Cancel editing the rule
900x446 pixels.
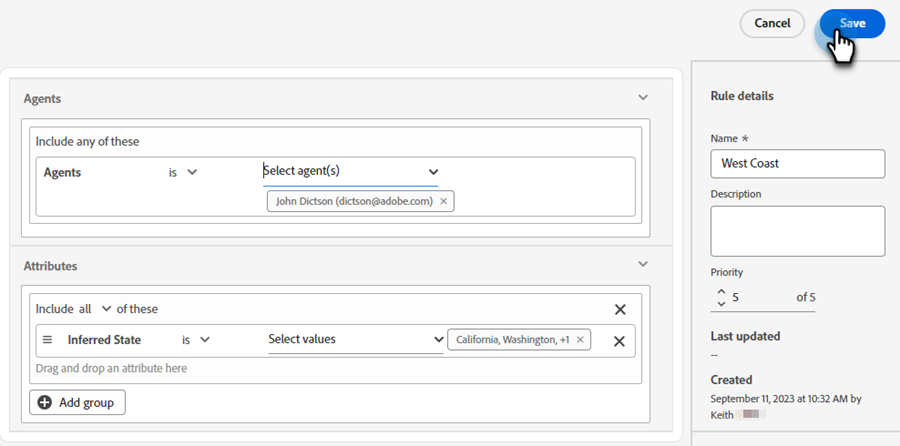point(772,23)
